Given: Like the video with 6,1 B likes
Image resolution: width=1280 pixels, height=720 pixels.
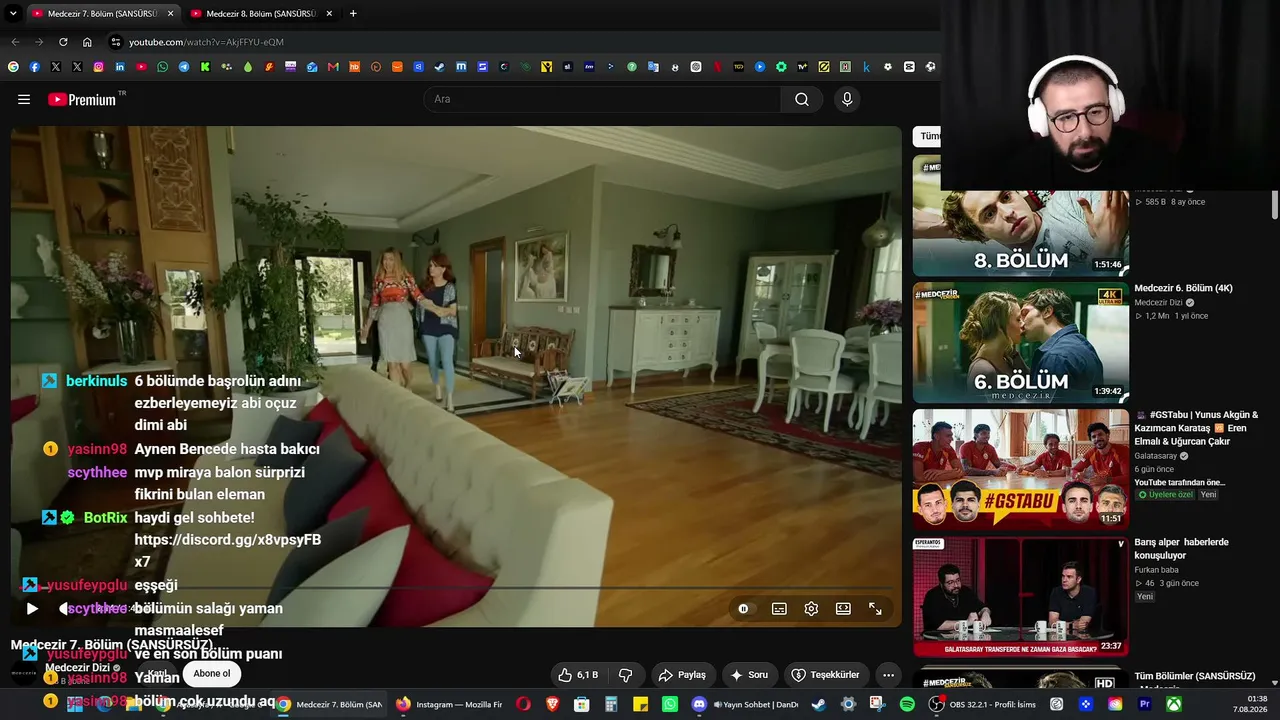Looking at the screenshot, I should (577, 675).
